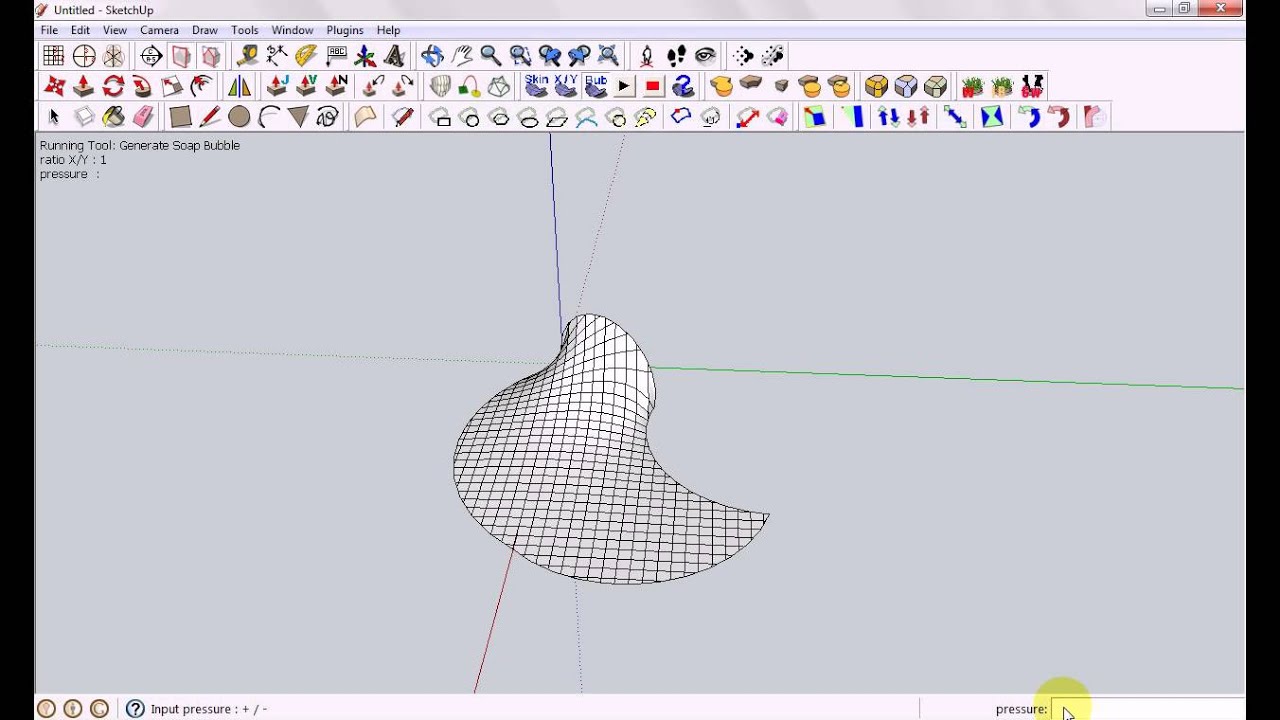Open the Window menu
The image size is (1280, 720).
(x=292, y=30)
